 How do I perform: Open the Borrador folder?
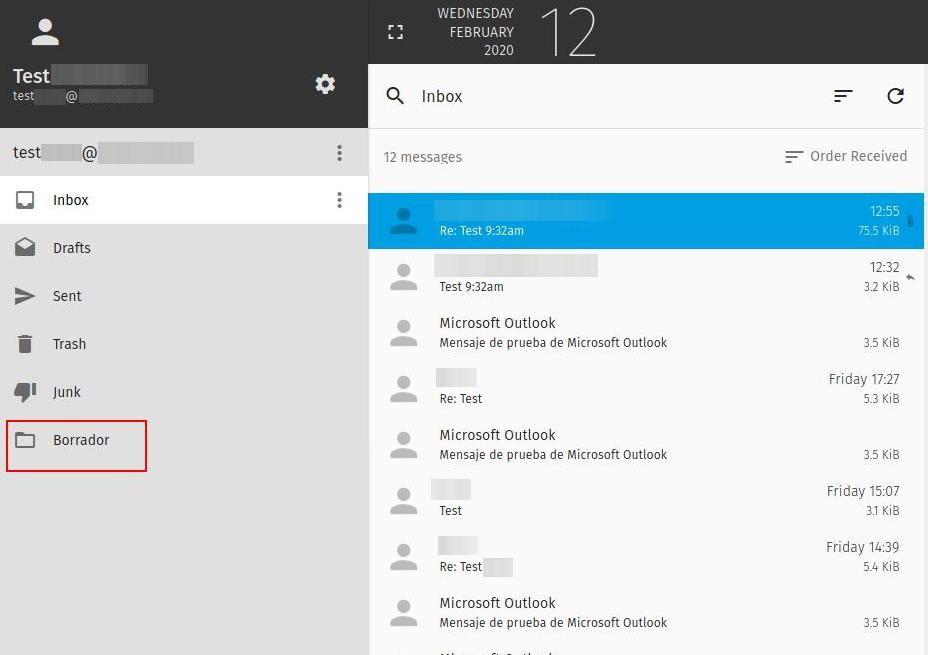click(80, 440)
